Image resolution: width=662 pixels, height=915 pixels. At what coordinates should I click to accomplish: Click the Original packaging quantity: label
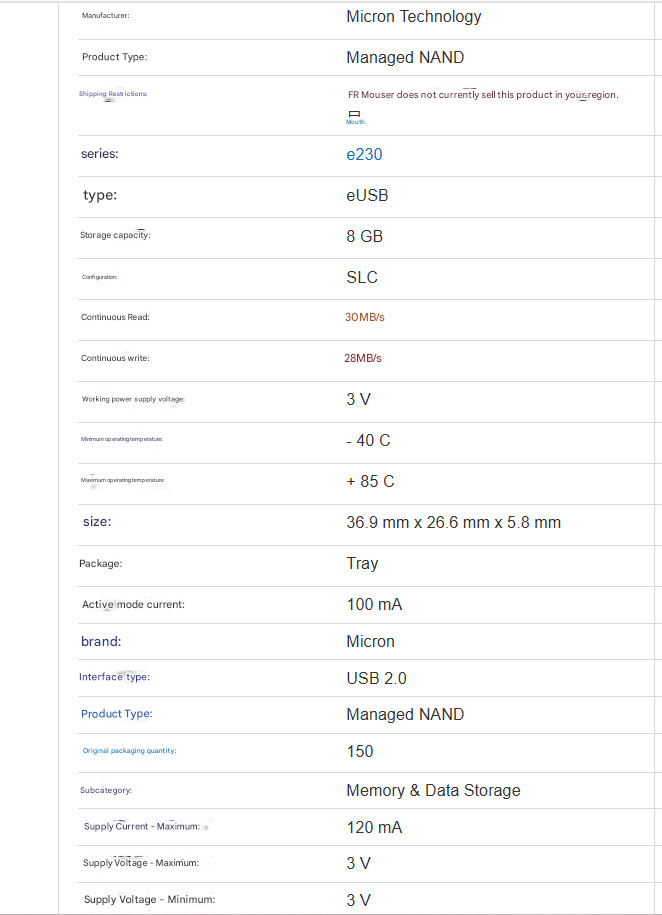130,750
